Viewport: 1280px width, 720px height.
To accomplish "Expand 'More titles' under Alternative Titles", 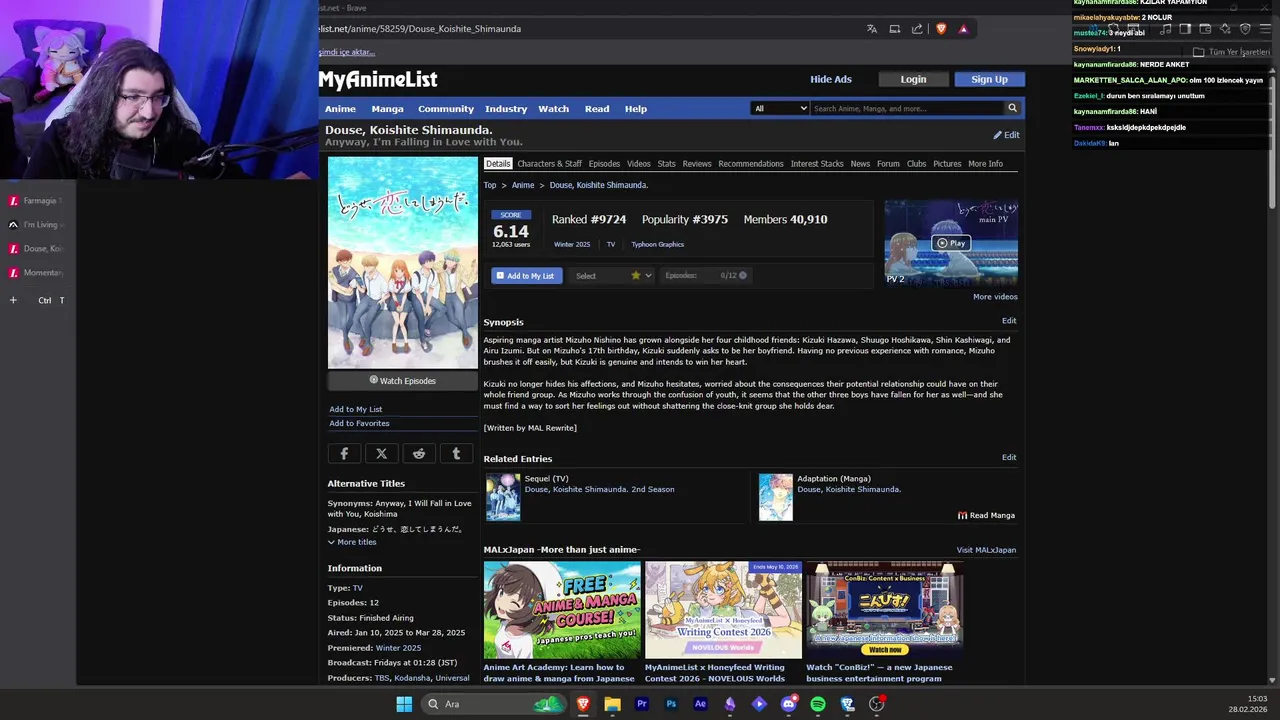I will pos(352,542).
